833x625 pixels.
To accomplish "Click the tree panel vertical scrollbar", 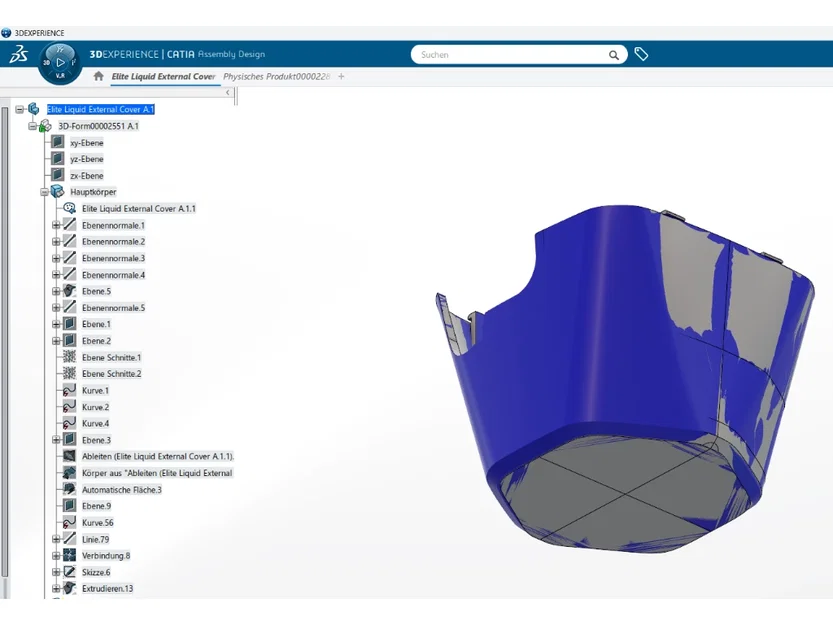I will click(x=5, y=340).
